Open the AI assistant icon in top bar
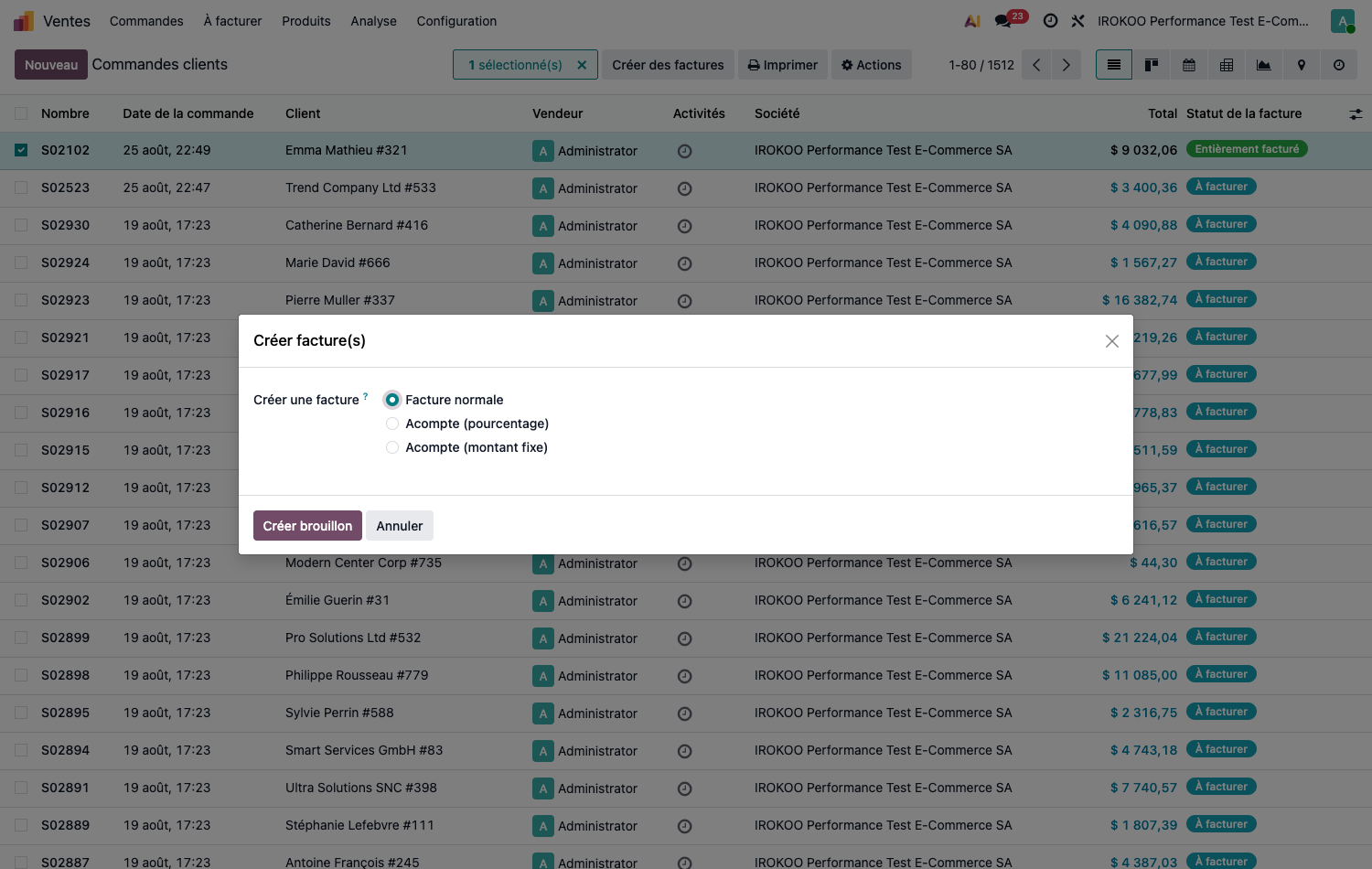The image size is (1372, 869). [972, 21]
